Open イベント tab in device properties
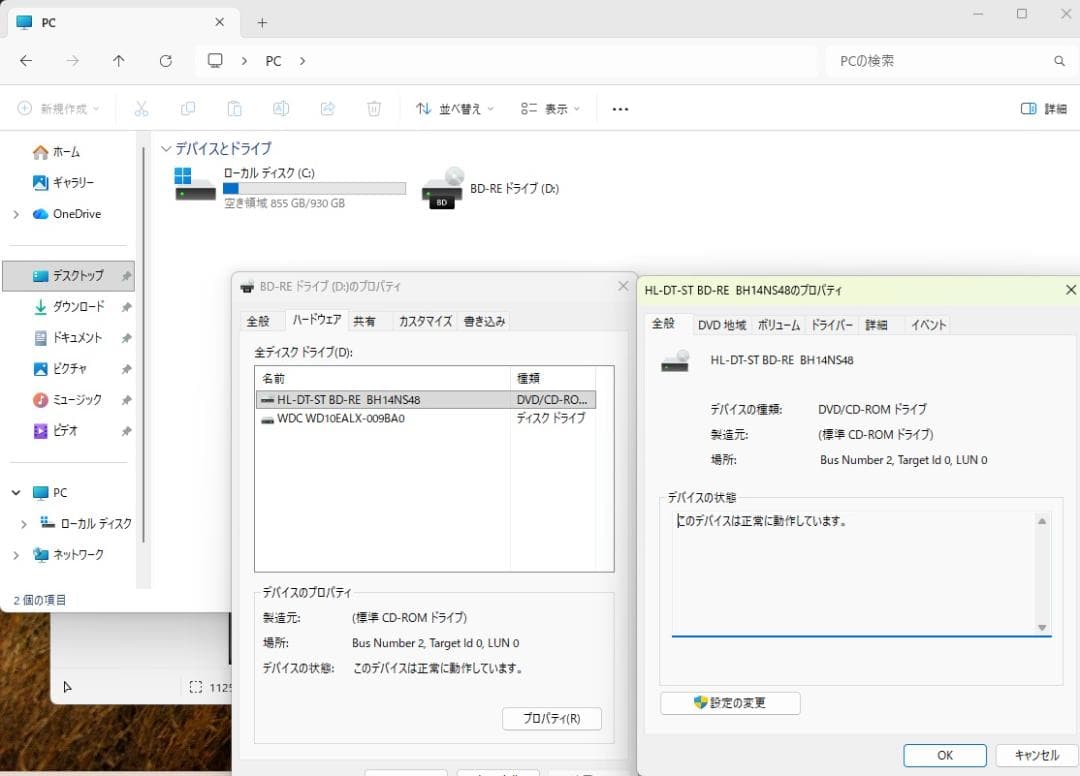This screenshot has width=1080, height=776. (928, 325)
